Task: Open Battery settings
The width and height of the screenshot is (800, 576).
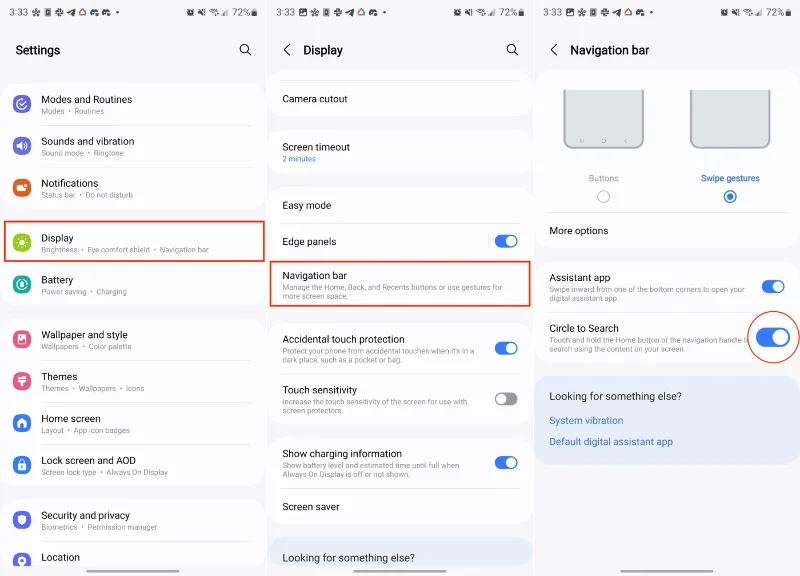Action: pyautogui.click(x=133, y=285)
